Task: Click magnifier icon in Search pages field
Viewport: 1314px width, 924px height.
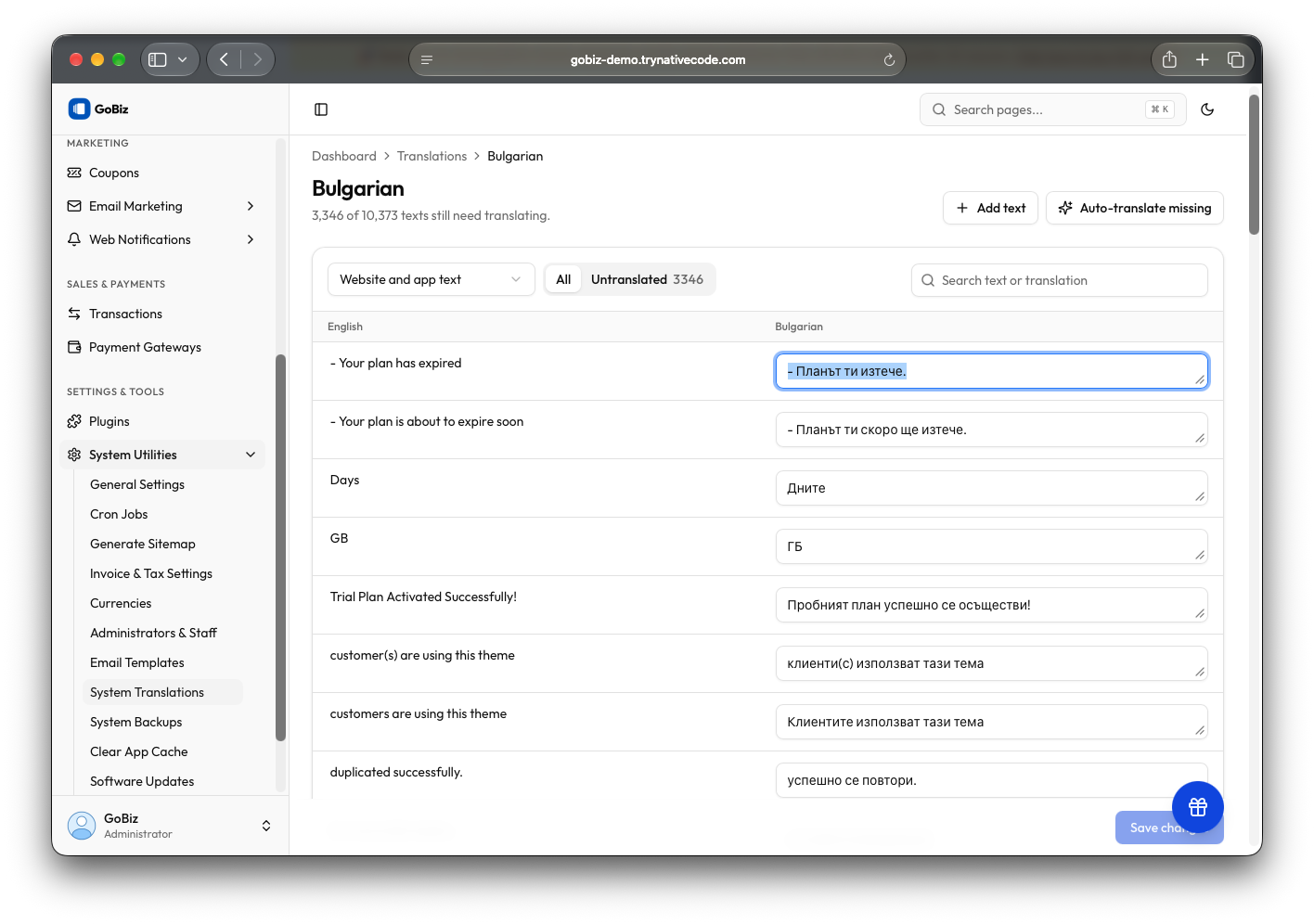Action: click(x=939, y=109)
